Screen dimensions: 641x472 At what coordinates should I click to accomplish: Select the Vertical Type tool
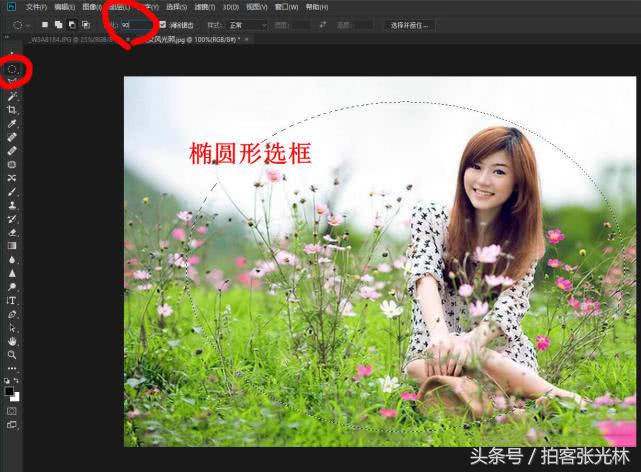coord(11,300)
